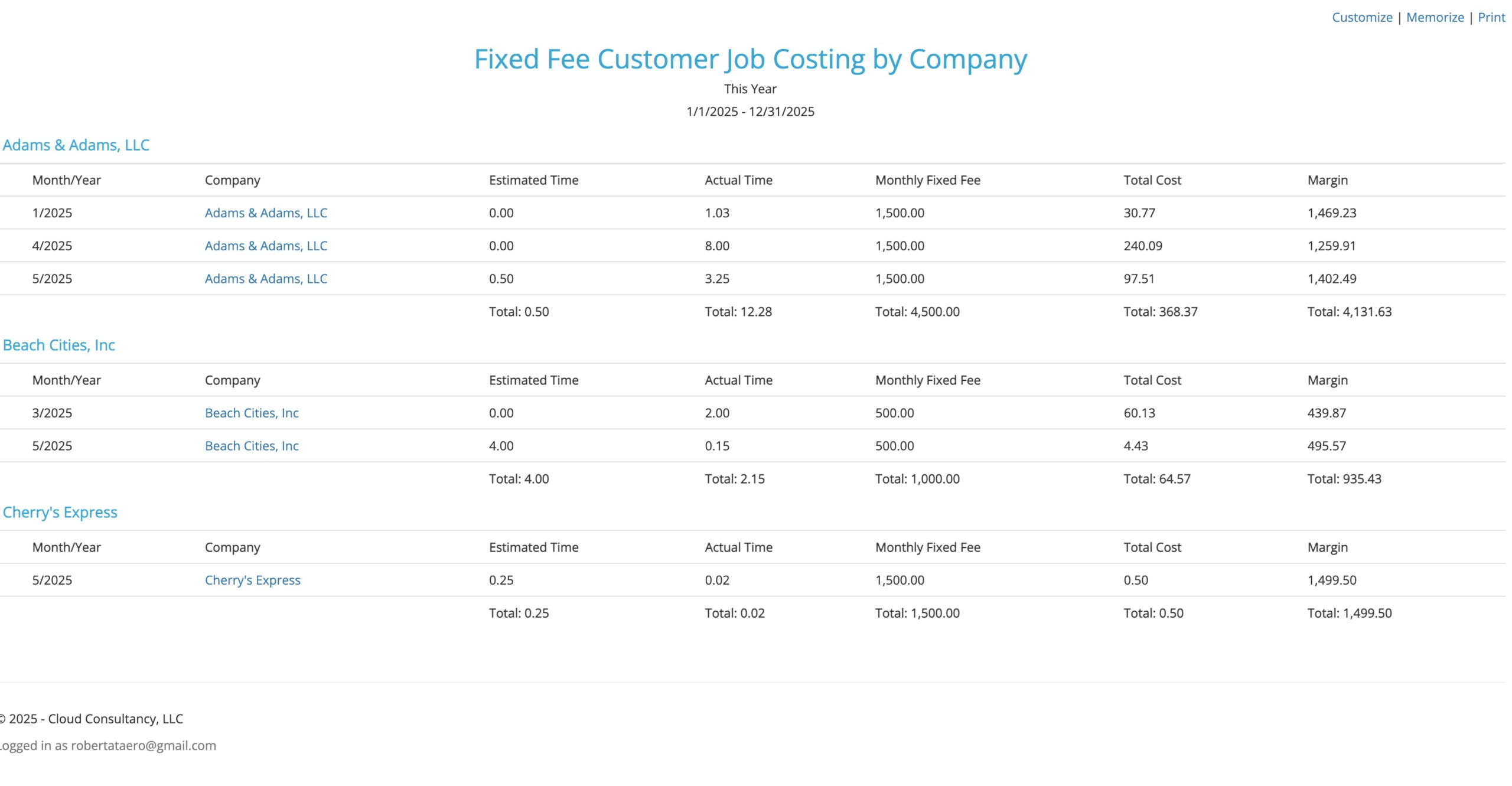Image resolution: width=1512 pixels, height=786 pixels.
Task: Open Cherry's Express company link in 5/2025 row
Action: (253, 580)
